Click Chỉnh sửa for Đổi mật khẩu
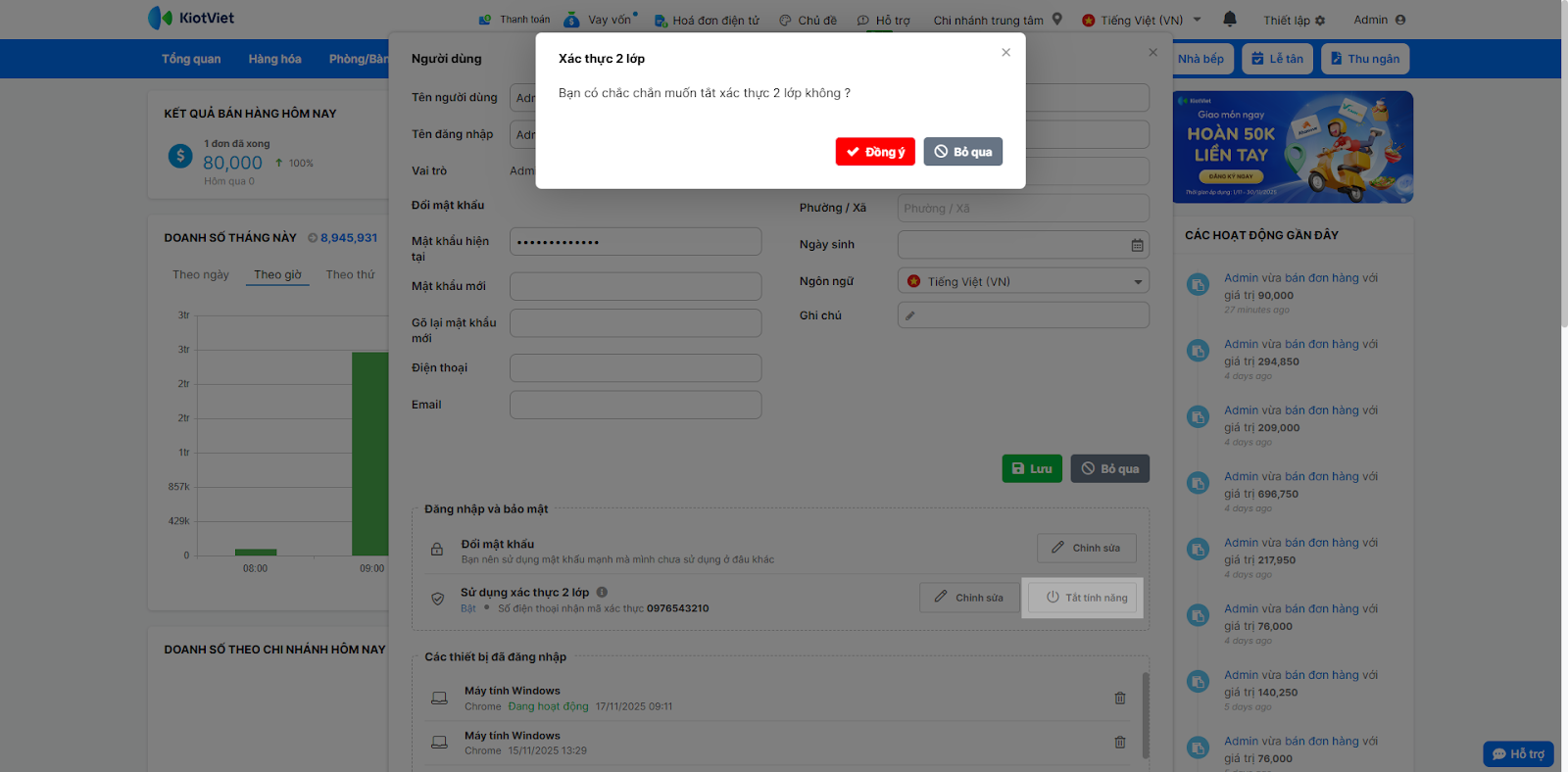Screen dimensions: 1568x772 click(1086, 548)
